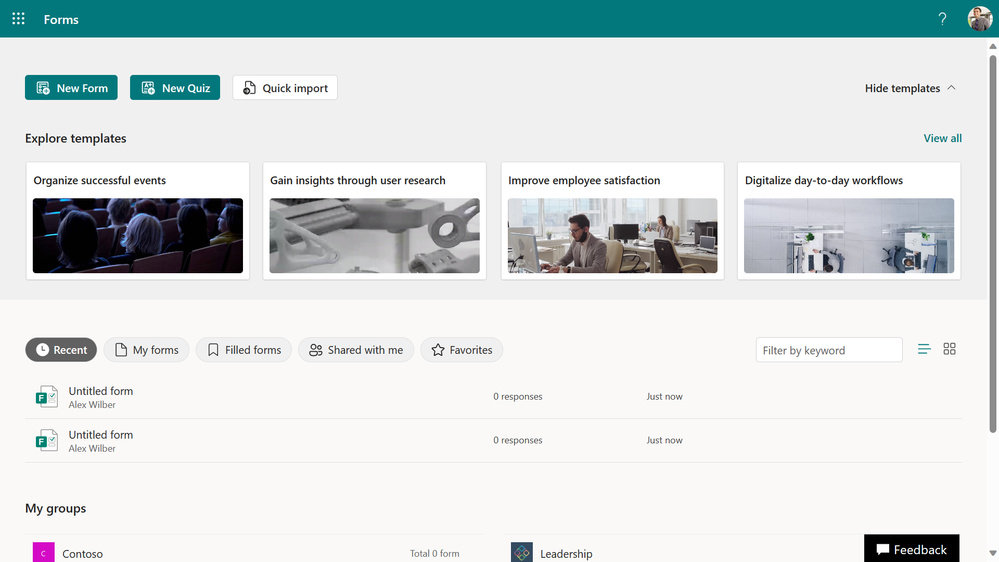
Task: Select the Recent tab
Action: (61, 350)
